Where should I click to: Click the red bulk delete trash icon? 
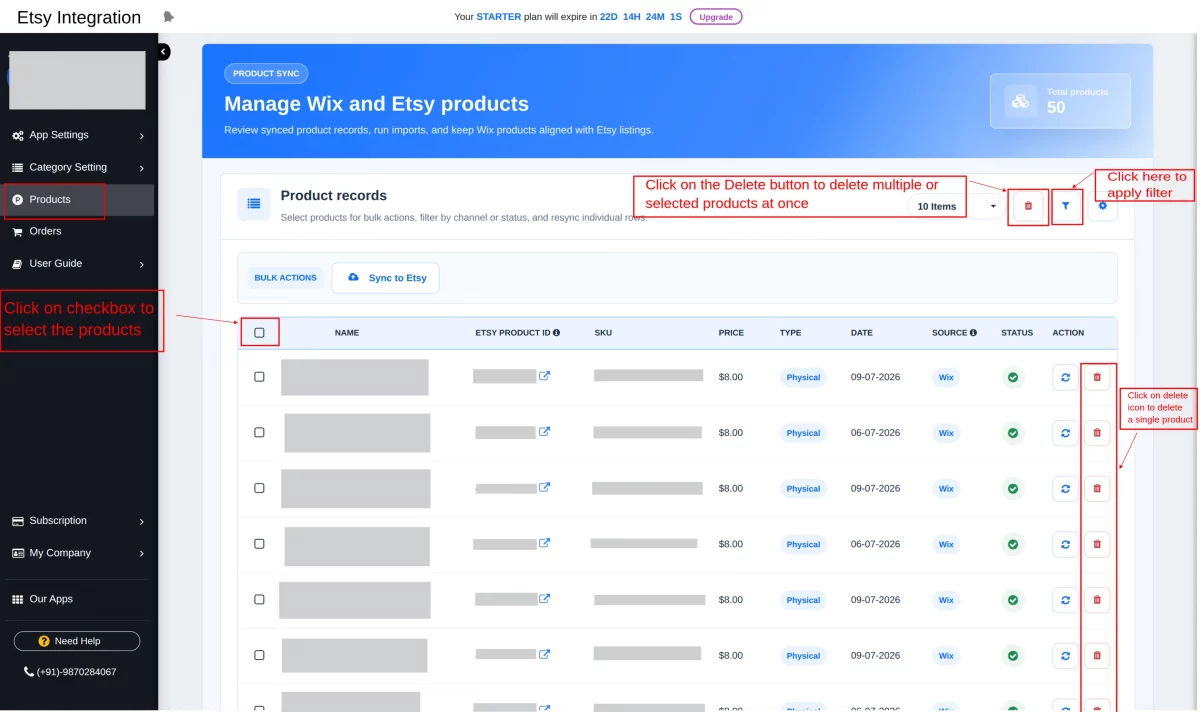1028,206
